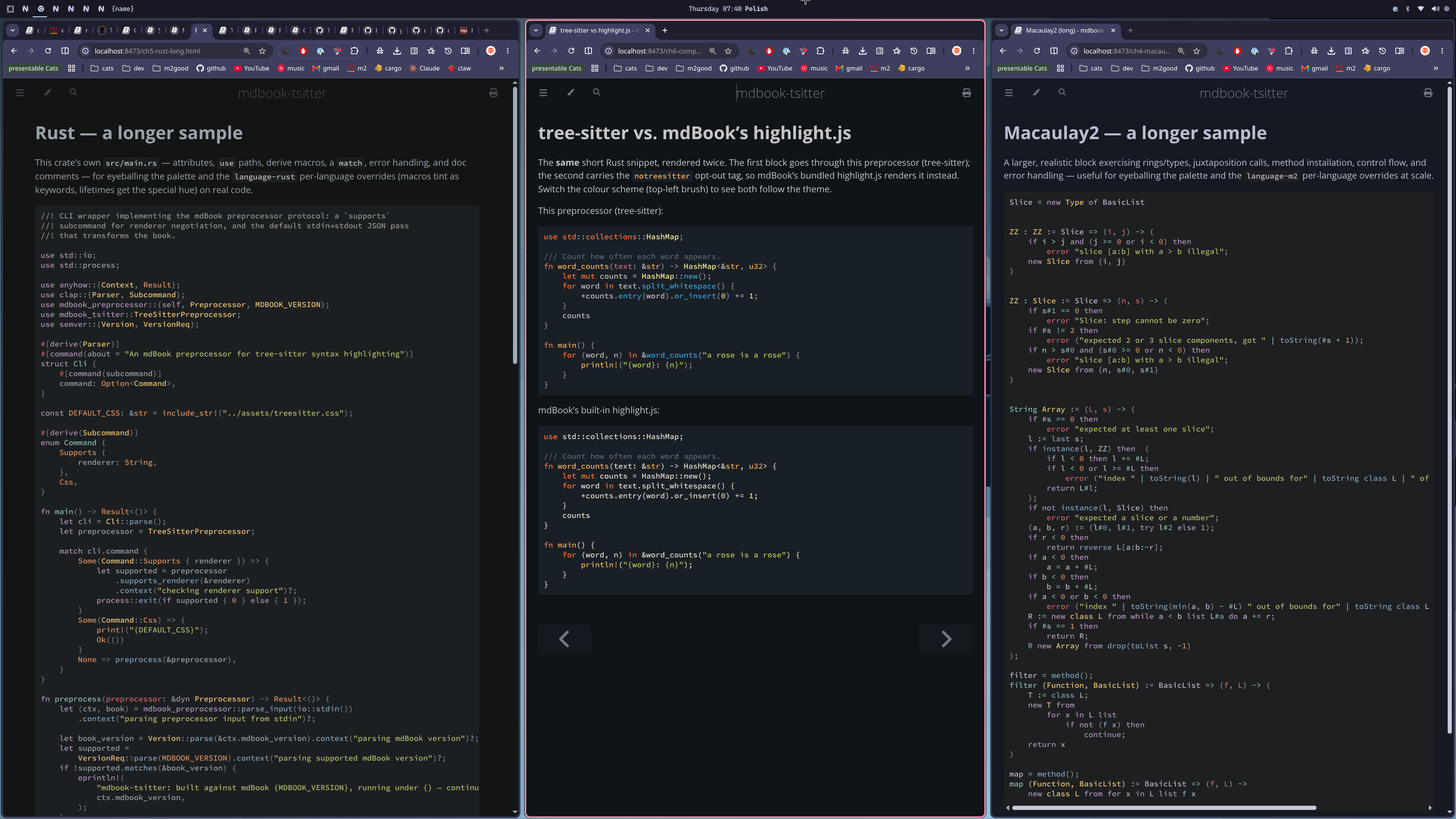
Task: Click the vertical scrollbar in Rust sample window
Action: 515,225
